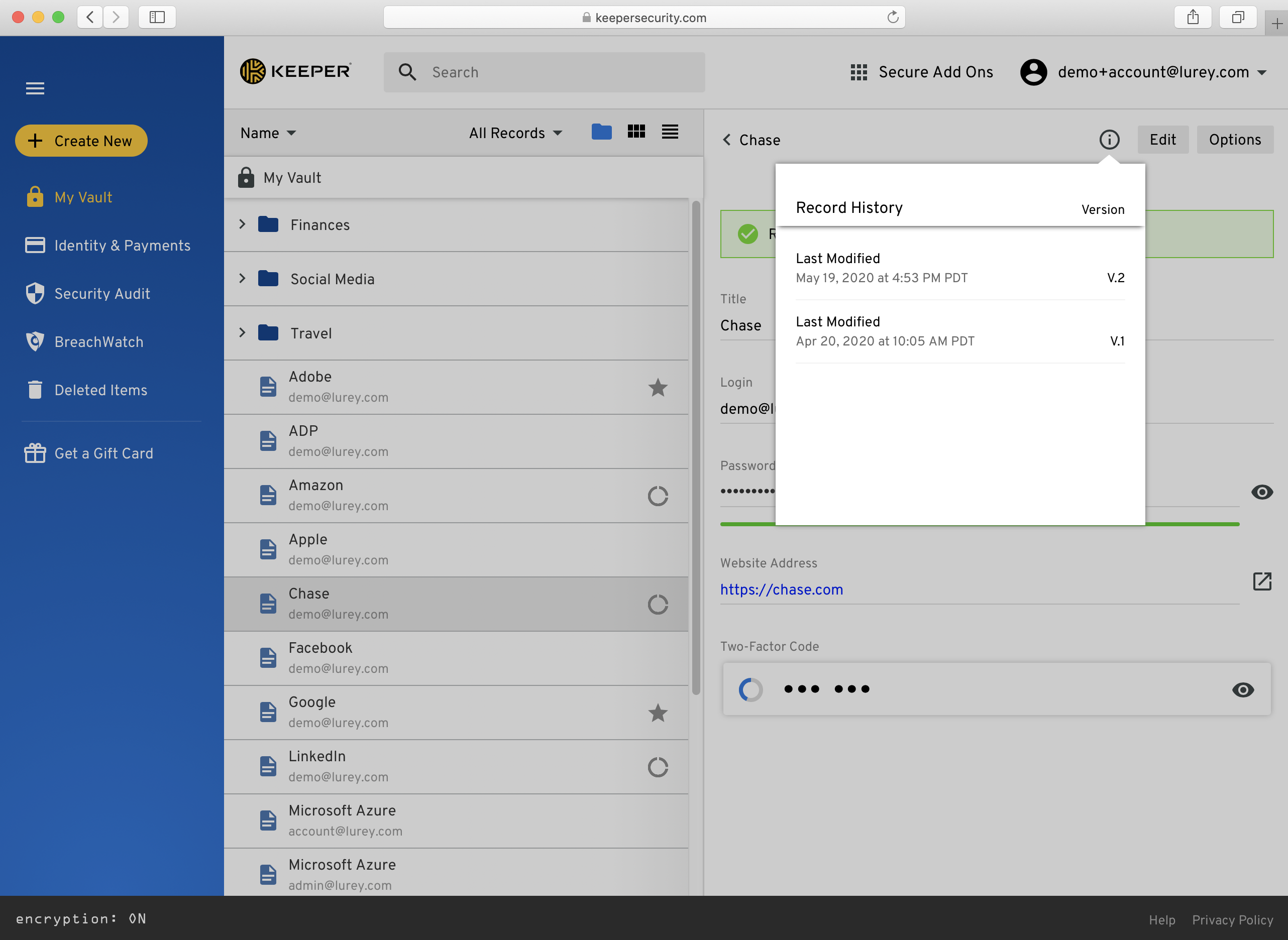
Task: View Deleted Items
Action: coord(86,390)
